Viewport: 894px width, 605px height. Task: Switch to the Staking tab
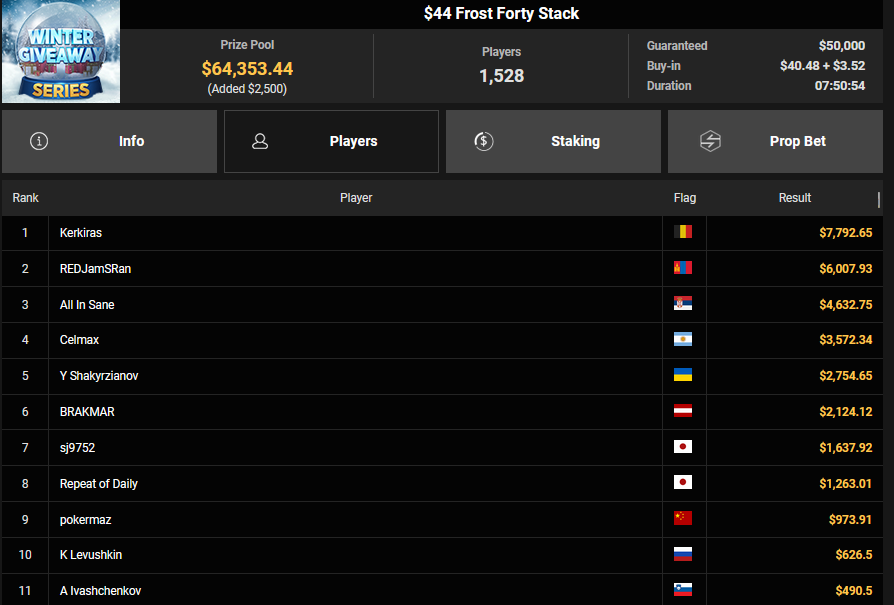pyautogui.click(x=553, y=141)
